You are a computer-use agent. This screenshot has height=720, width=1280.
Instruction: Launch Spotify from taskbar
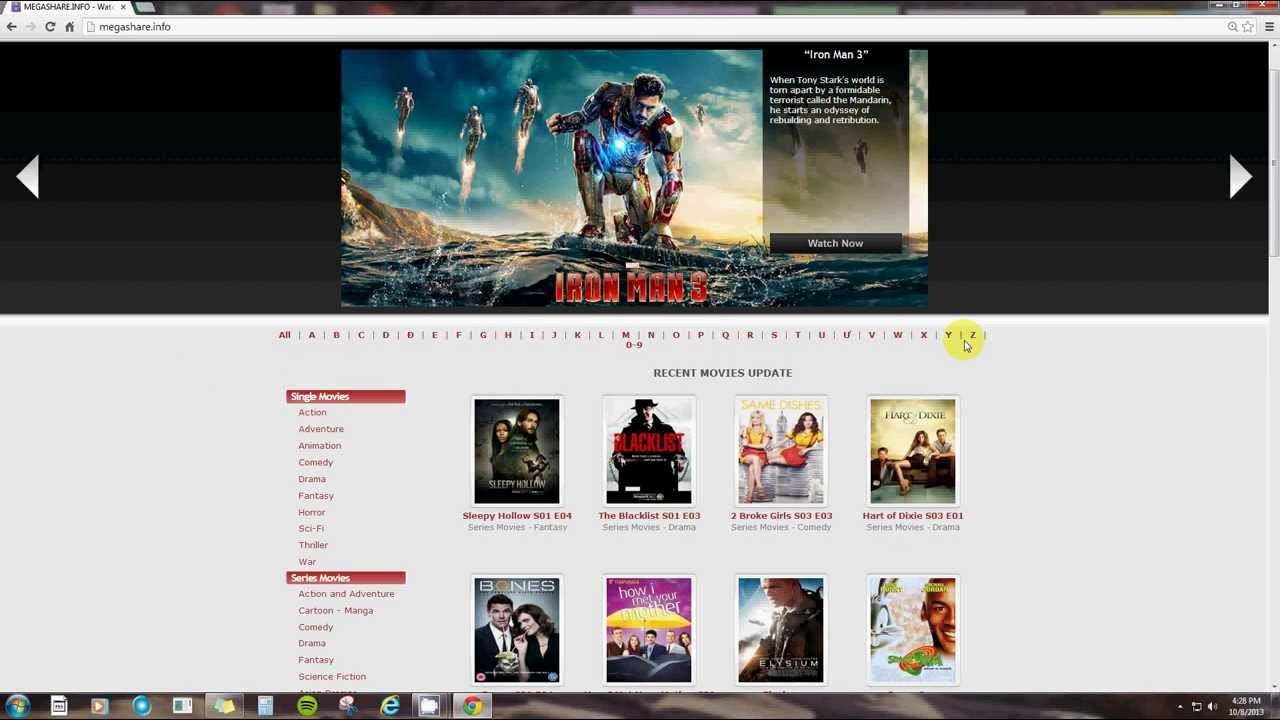pyautogui.click(x=307, y=707)
